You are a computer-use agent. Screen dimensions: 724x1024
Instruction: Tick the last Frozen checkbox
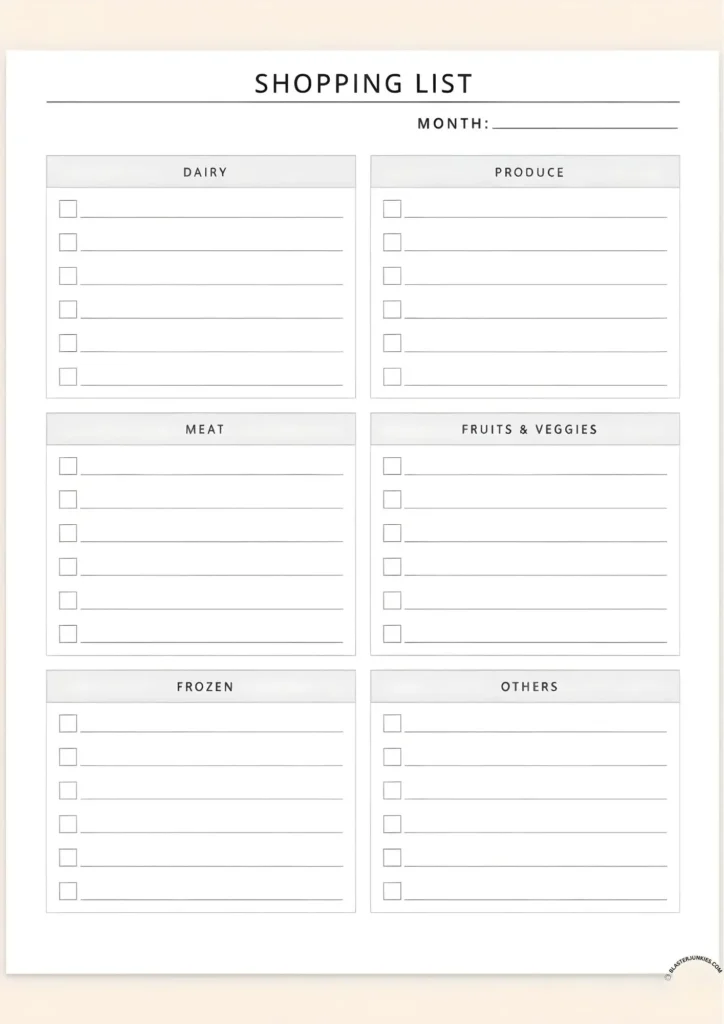click(68, 891)
